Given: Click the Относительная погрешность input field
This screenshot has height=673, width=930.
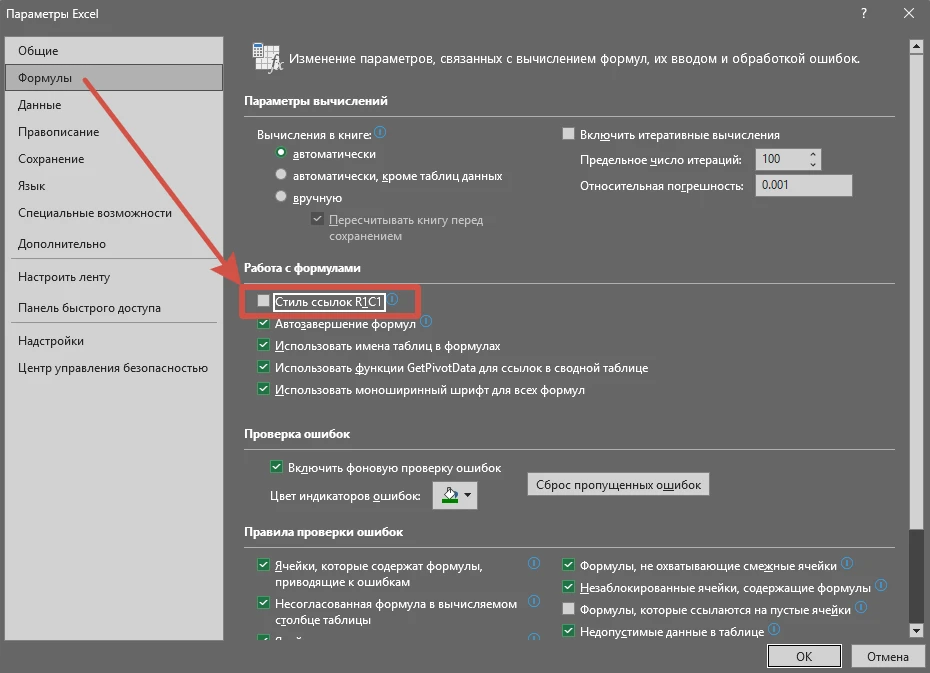Looking at the screenshot, I should pyautogui.click(x=804, y=185).
